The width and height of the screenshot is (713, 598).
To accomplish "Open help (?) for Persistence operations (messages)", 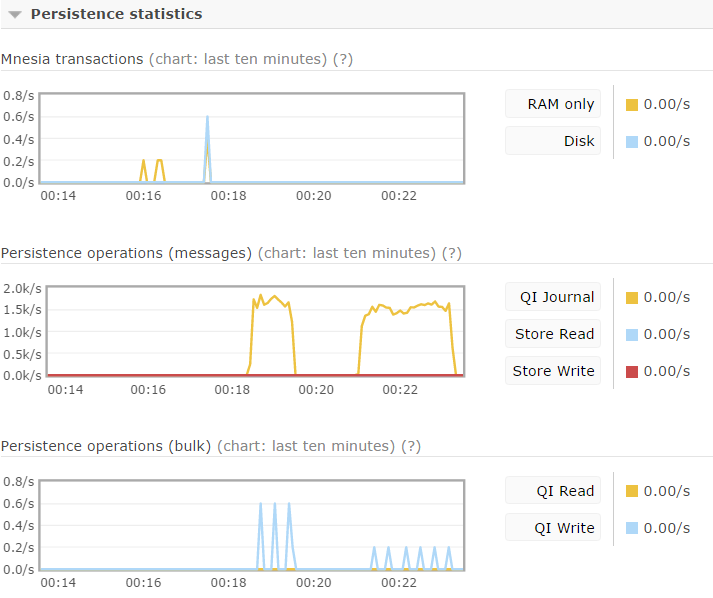I will click(x=451, y=253).
